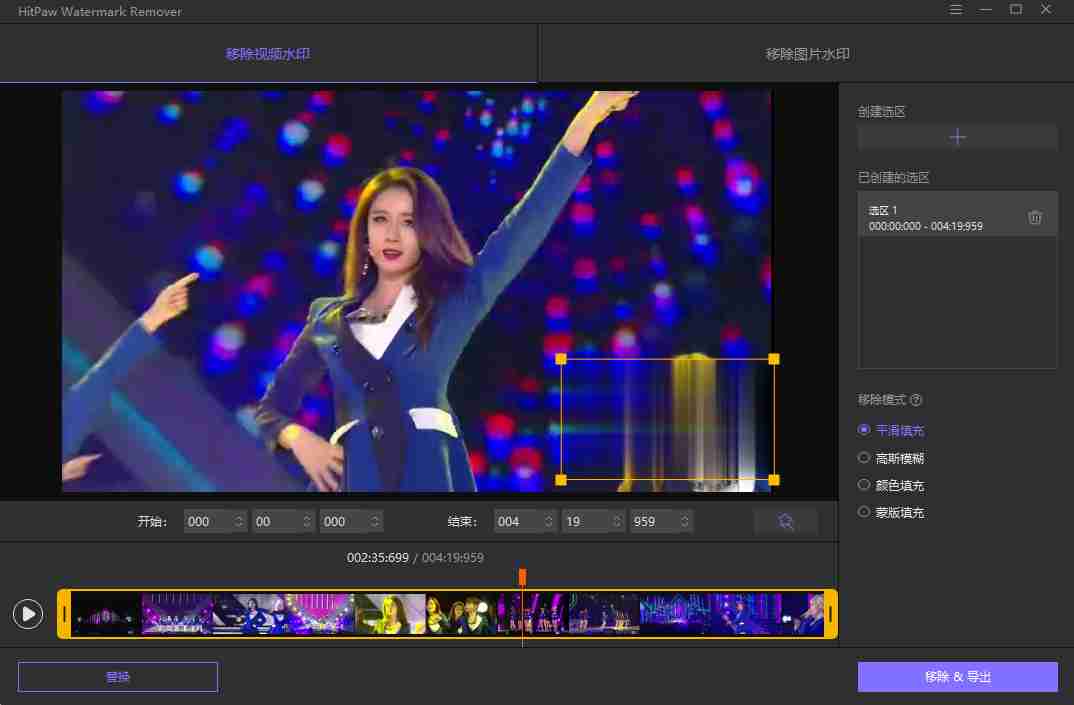The width and height of the screenshot is (1074, 705).
Task: Click the 移除 & 导出 button
Action: (957, 677)
